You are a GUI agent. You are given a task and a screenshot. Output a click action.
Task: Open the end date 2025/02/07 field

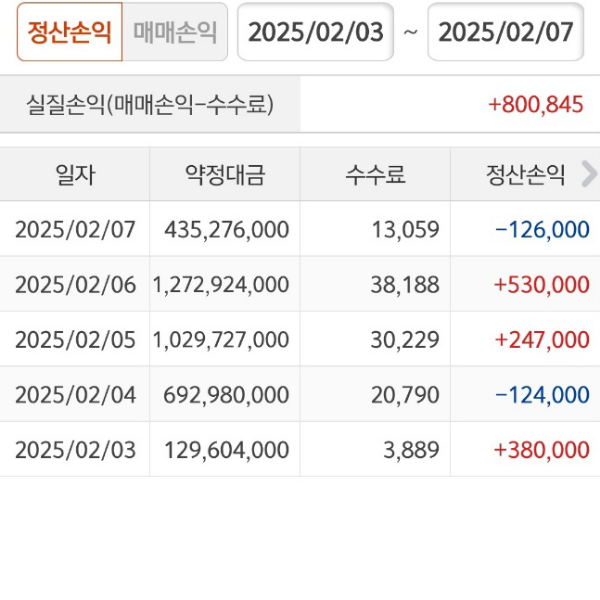(505, 32)
